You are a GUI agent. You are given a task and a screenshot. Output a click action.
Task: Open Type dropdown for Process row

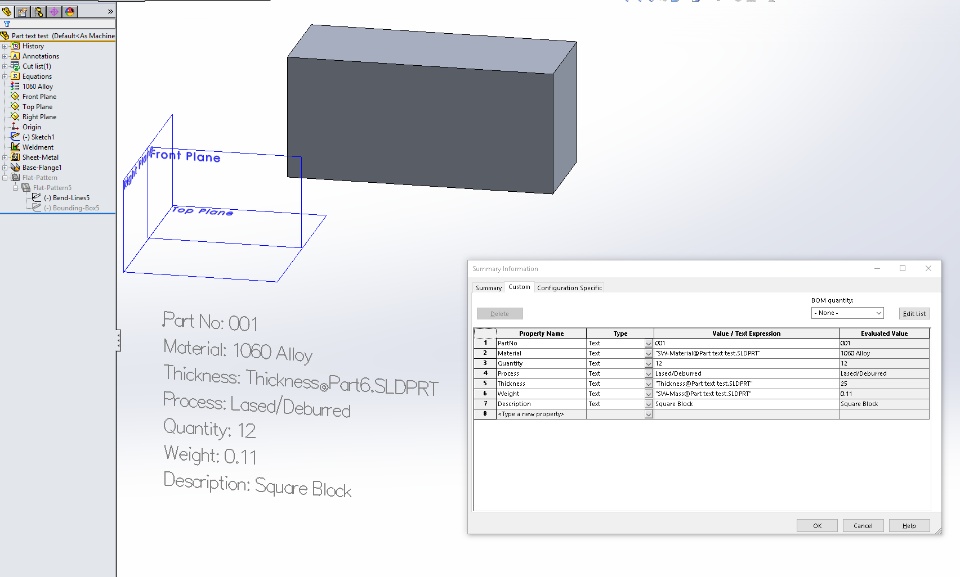(x=648, y=374)
